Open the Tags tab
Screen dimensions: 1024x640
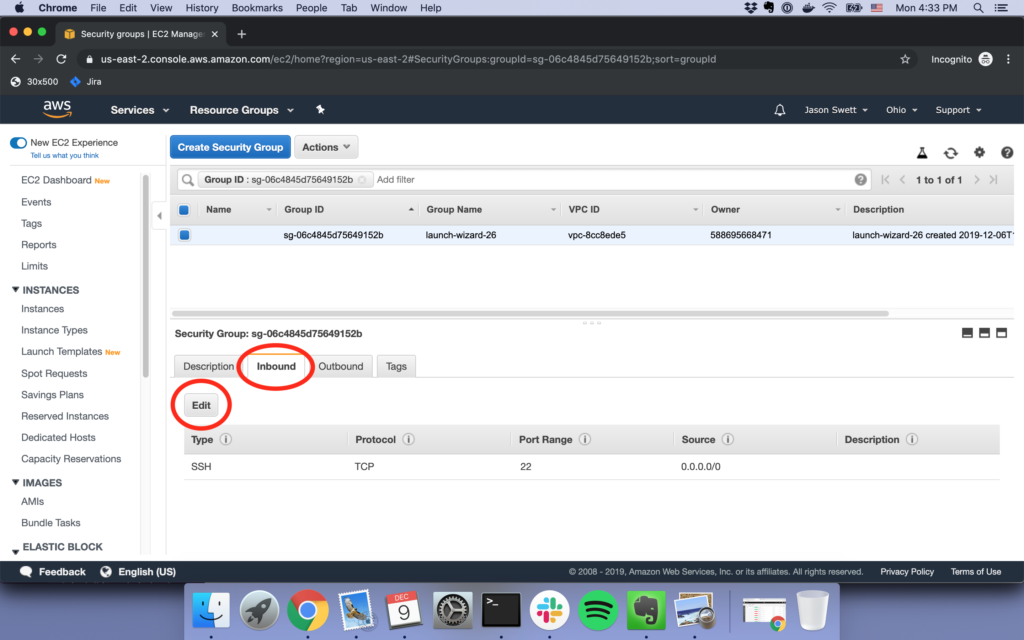[x=396, y=366]
